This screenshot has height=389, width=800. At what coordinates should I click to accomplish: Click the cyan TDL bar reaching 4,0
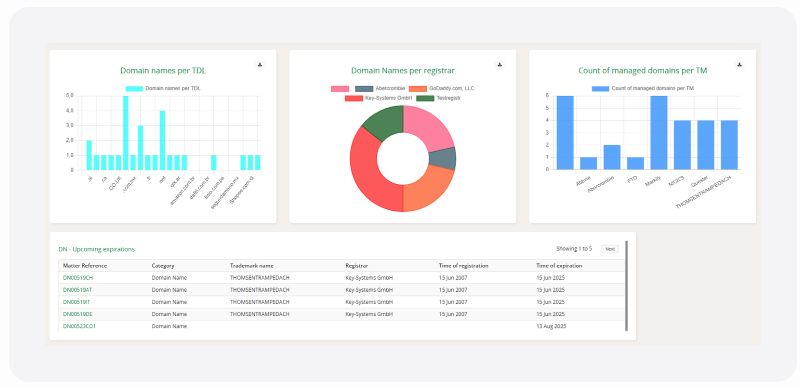(x=162, y=140)
